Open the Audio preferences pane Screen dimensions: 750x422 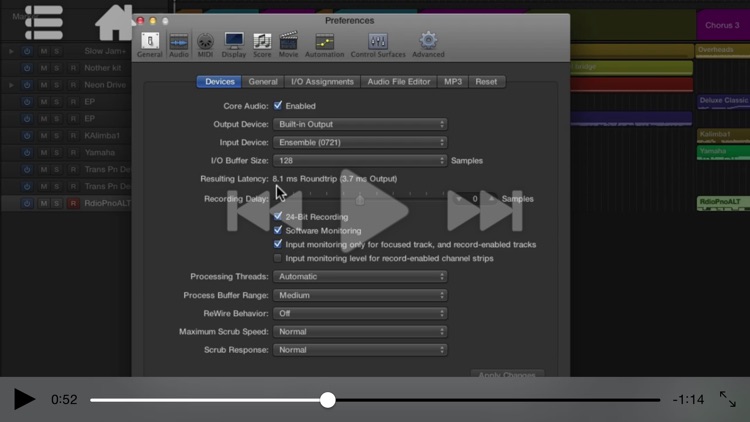[x=178, y=45]
